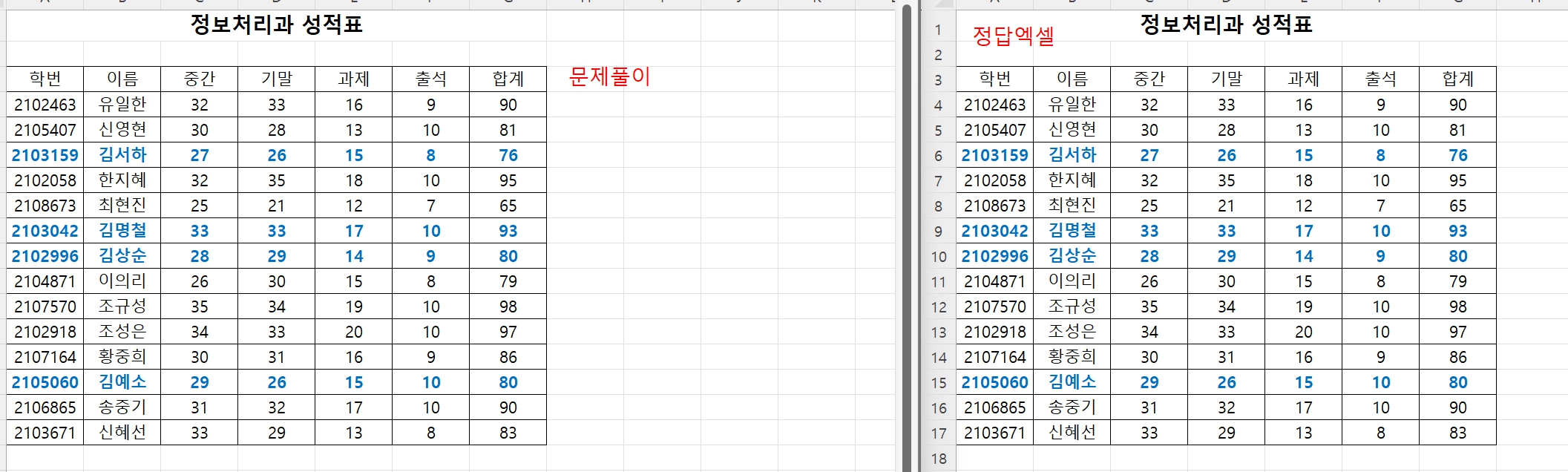The image size is (1568, 472).
Task: Select student ID 2103159 in left sheet
Action: (45, 155)
